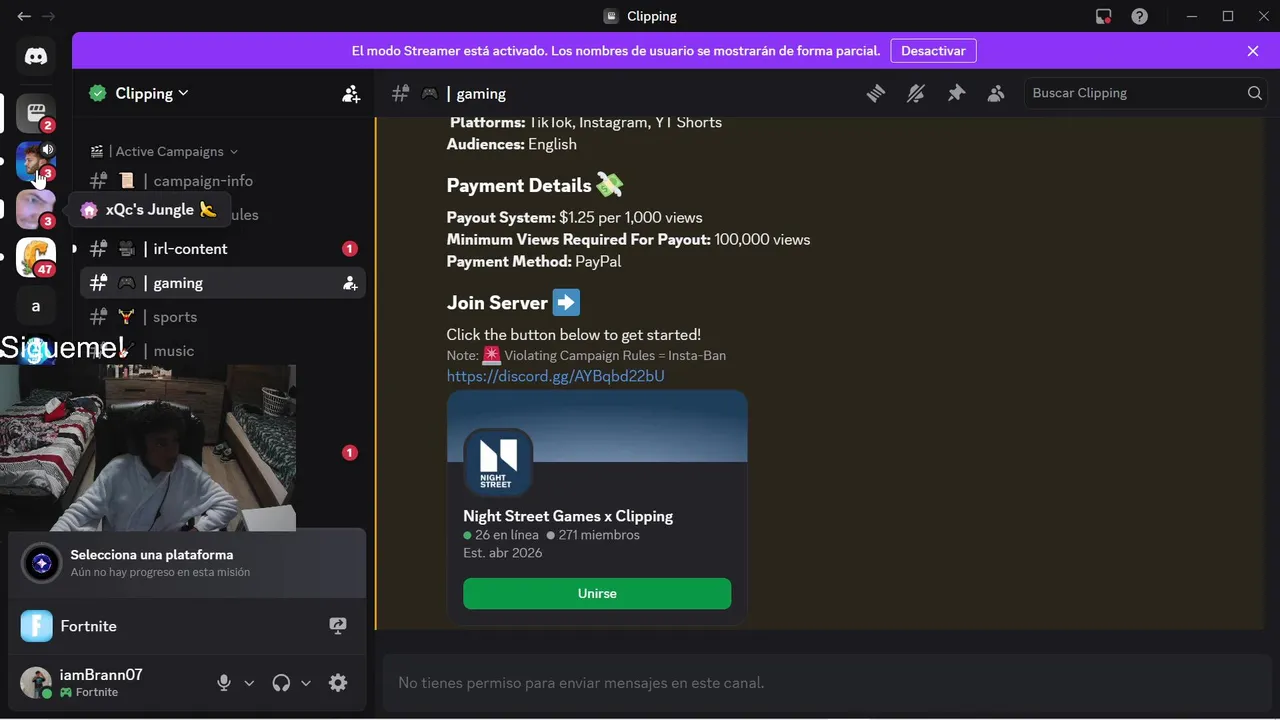This screenshot has width=1280, height=720.
Task: Dismiss the Streamer mode banner
Action: pyautogui.click(x=1253, y=50)
